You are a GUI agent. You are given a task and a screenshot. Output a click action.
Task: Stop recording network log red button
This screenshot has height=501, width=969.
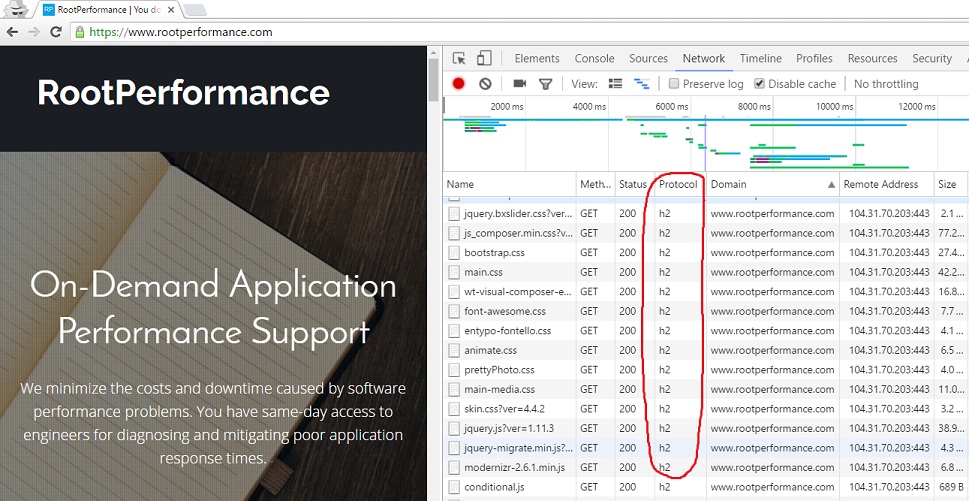coord(458,84)
